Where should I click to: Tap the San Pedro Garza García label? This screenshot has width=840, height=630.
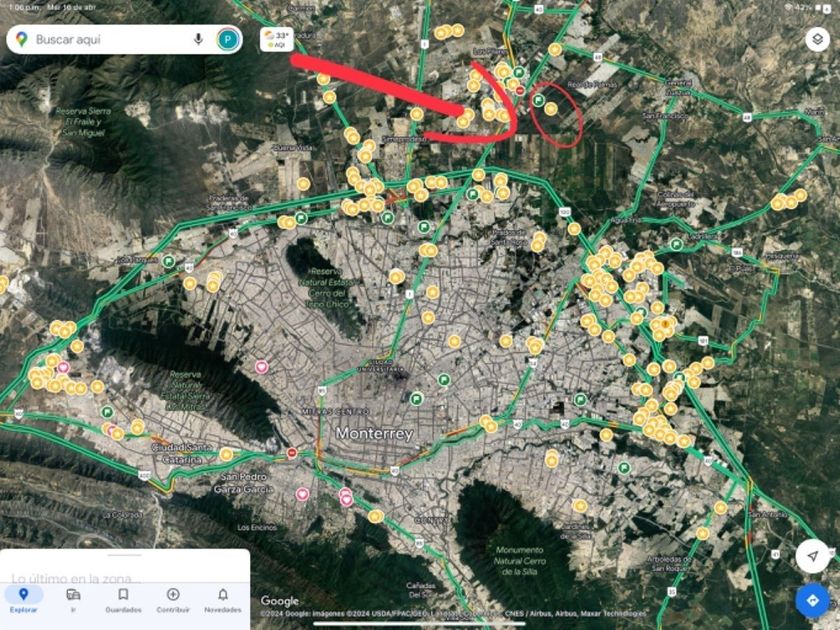tap(244, 483)
